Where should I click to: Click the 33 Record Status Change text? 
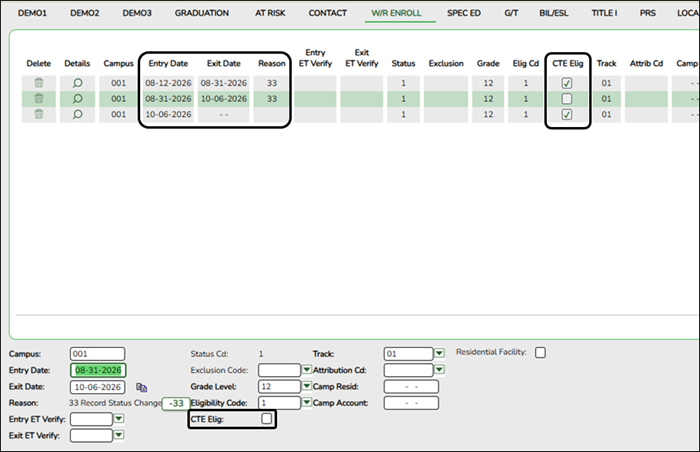click(115, 403)
